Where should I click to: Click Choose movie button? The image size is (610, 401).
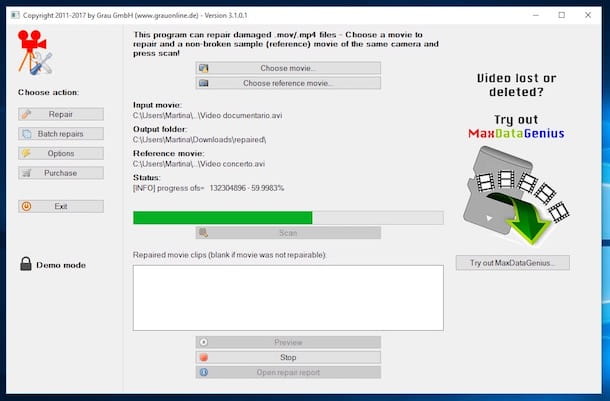288,68
